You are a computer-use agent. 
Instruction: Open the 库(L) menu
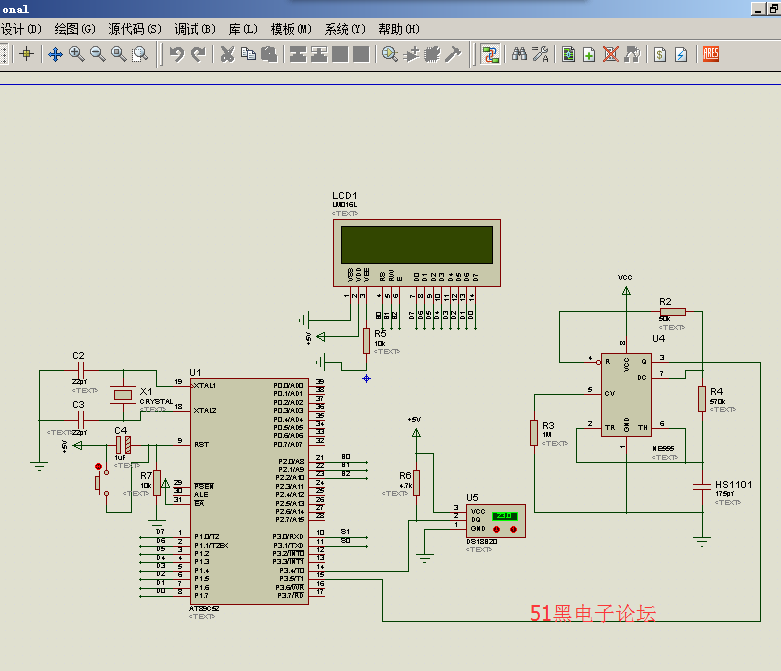(x=243, y=29)
